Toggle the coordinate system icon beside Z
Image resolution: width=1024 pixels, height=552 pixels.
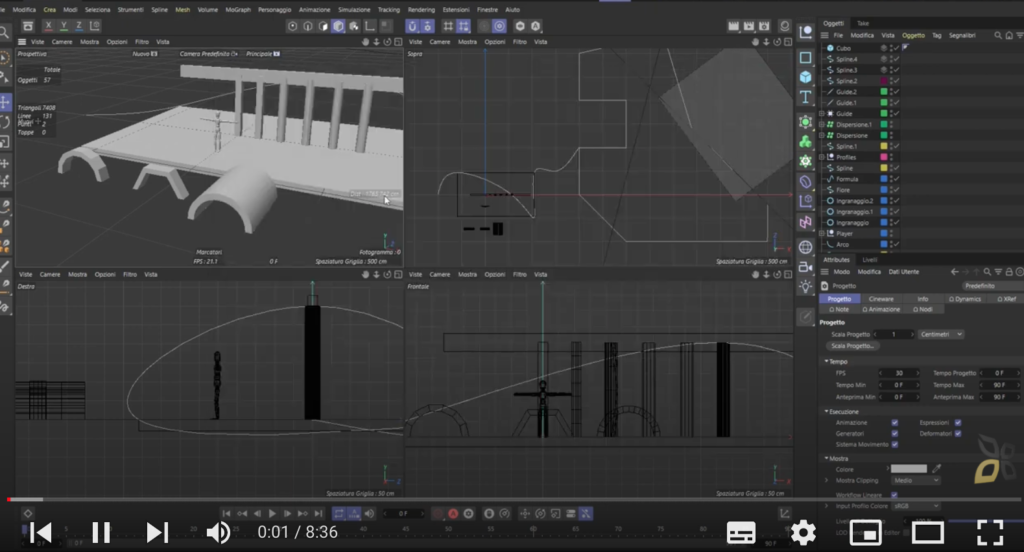point(95,26)
